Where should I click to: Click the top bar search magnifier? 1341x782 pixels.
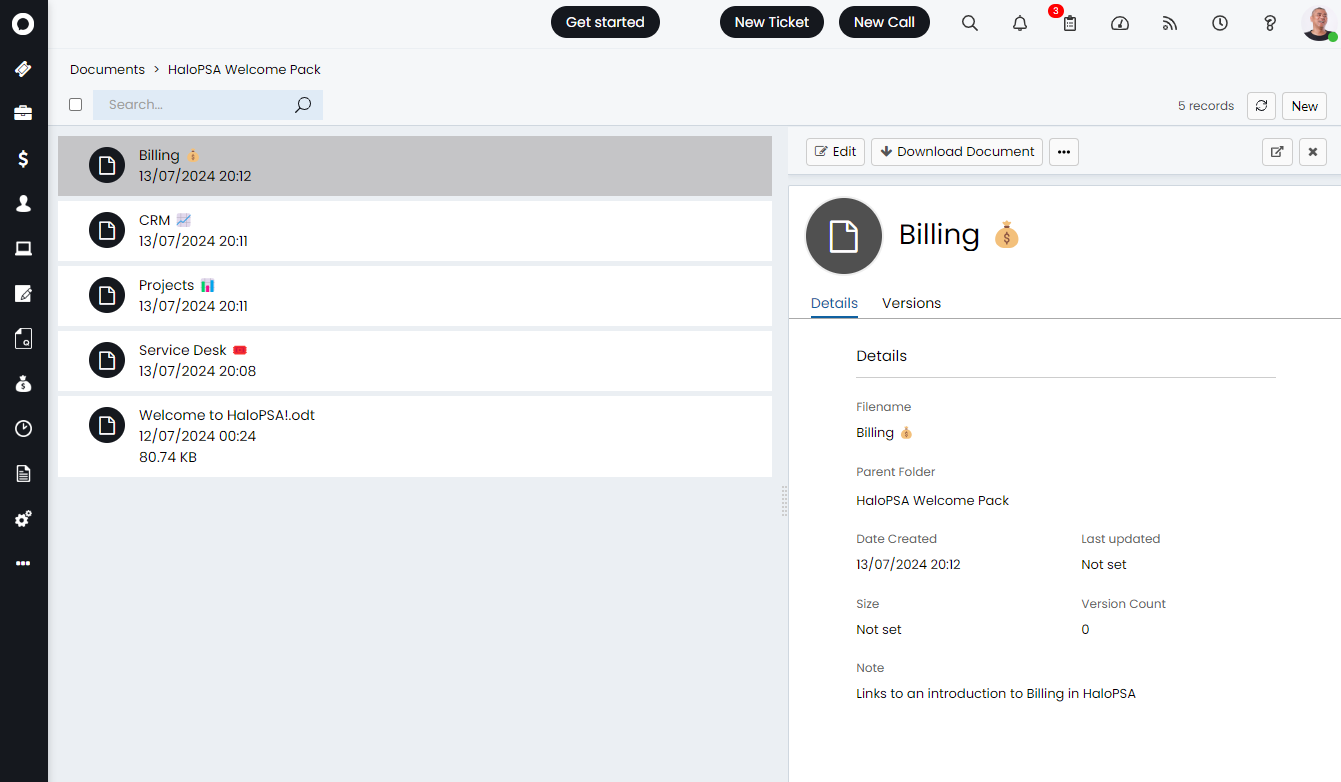pos(970,23)
